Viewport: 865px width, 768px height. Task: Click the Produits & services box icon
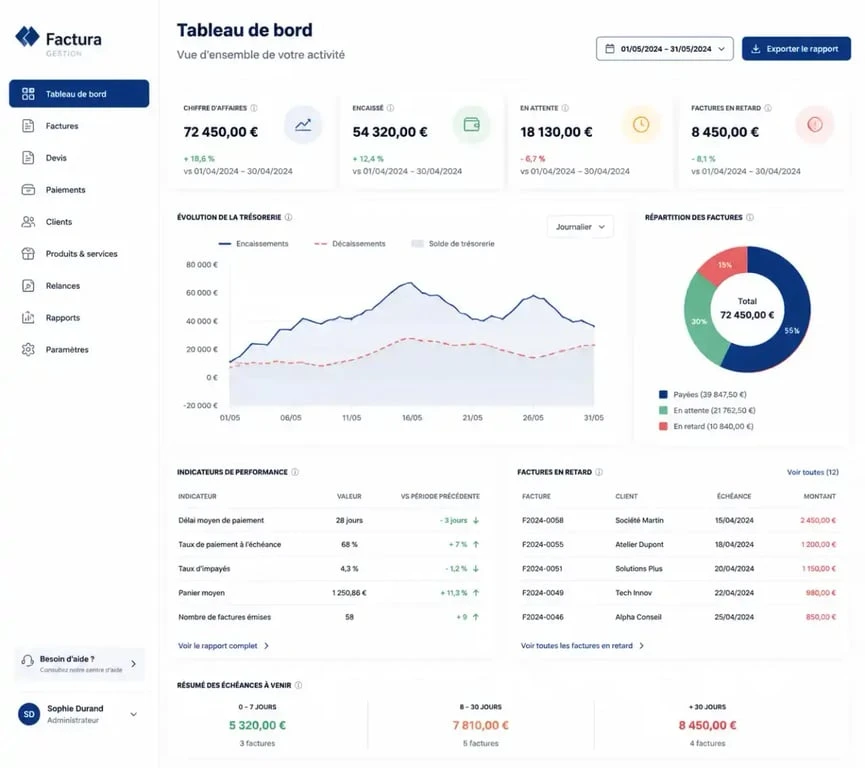point(28,254)
